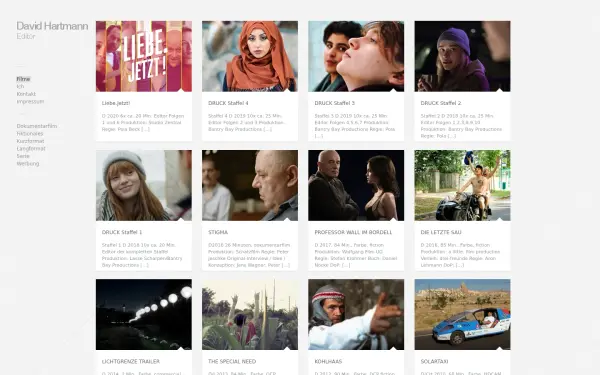Open the Liebe. Jetzt! poster thumbnail
The image size is (600, 375).
144,56
